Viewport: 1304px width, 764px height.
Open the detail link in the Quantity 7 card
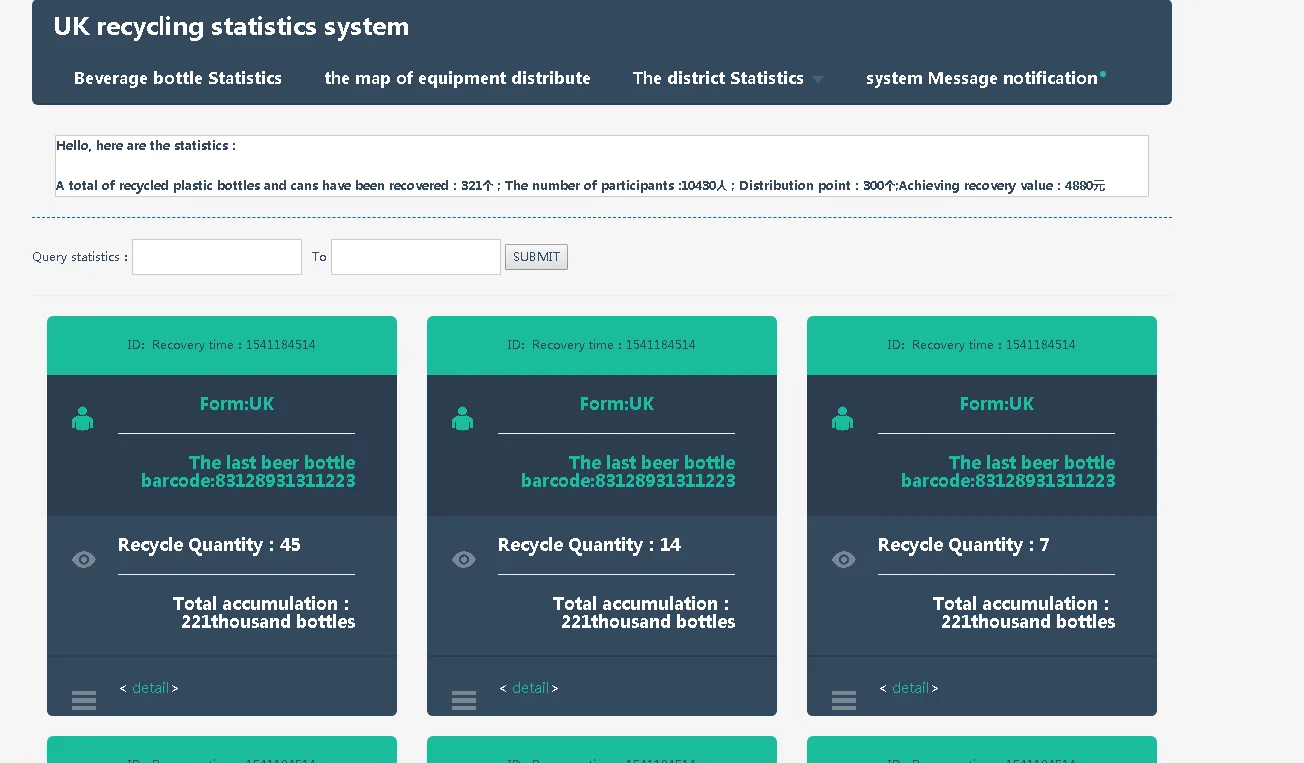tap(910, 688)
